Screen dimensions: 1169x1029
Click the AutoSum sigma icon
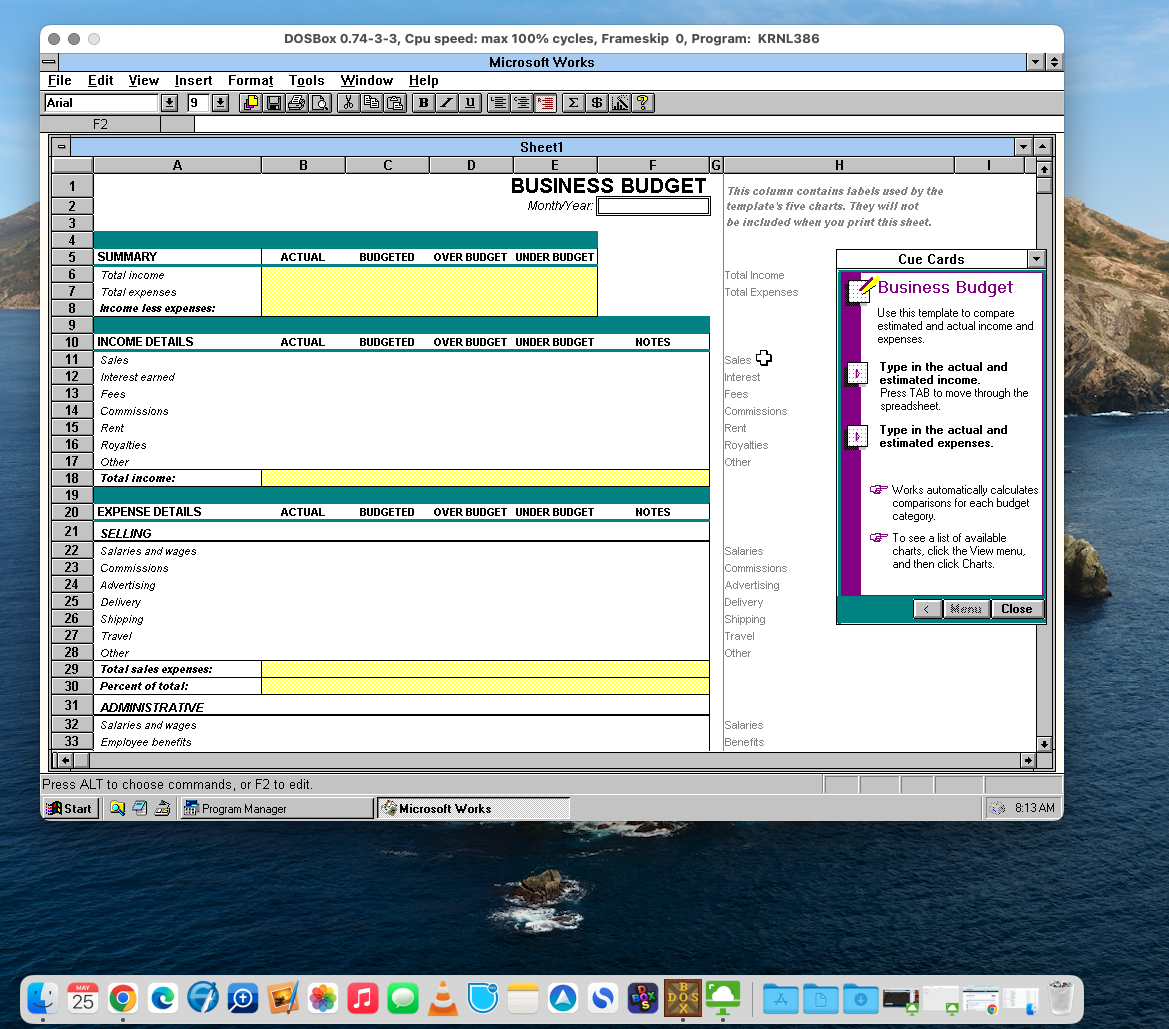pyautogui.click(x=573, y=103)
